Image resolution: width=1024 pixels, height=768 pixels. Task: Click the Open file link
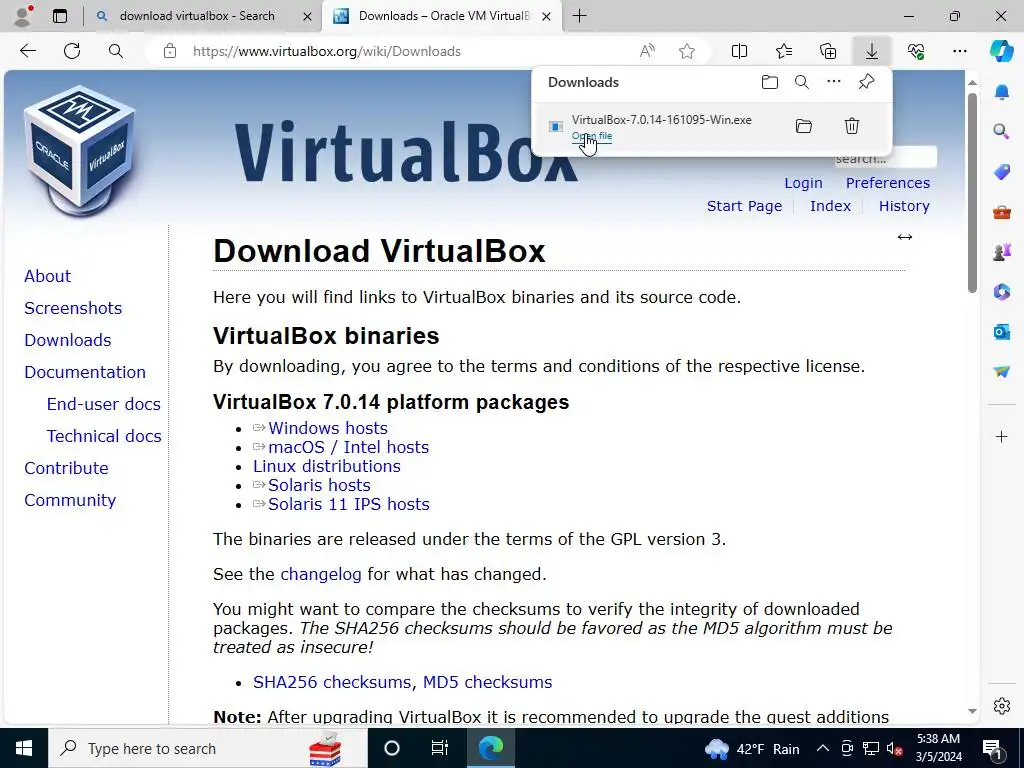[592, 136]
